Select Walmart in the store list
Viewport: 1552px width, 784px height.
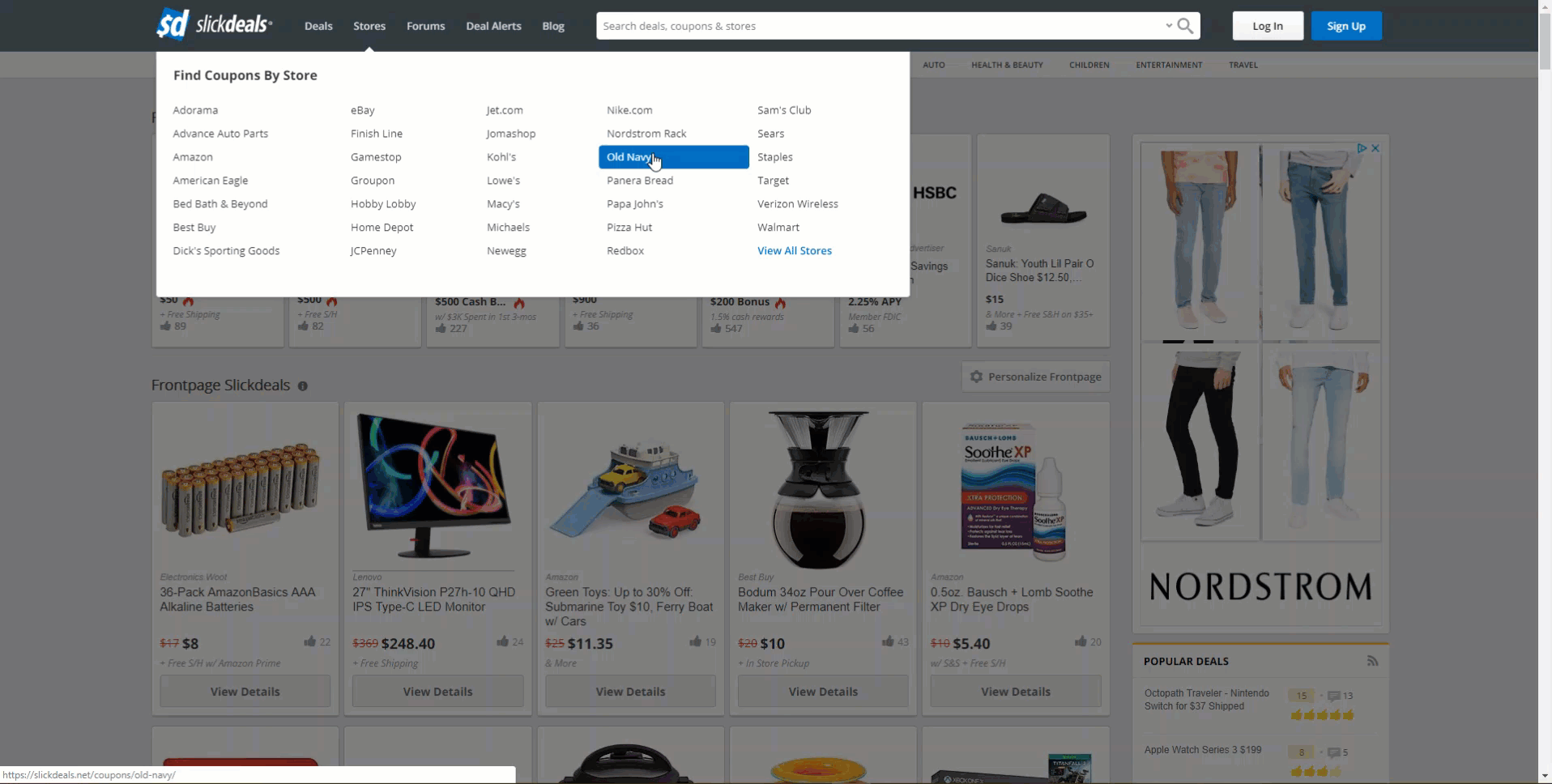tap(778, 228)
